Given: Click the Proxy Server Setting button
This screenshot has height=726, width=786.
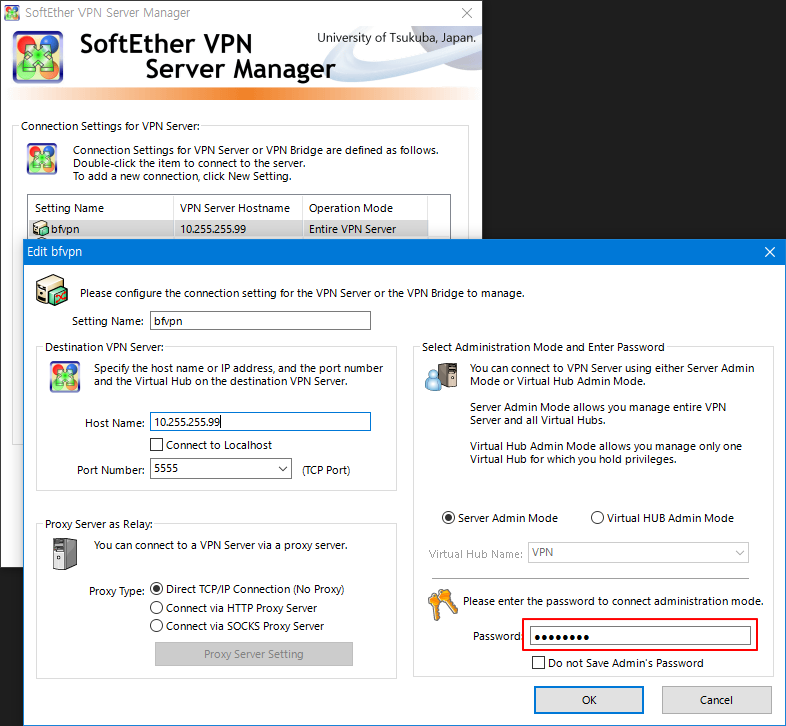Looking at the screenshot, I should tap(254, 654).
